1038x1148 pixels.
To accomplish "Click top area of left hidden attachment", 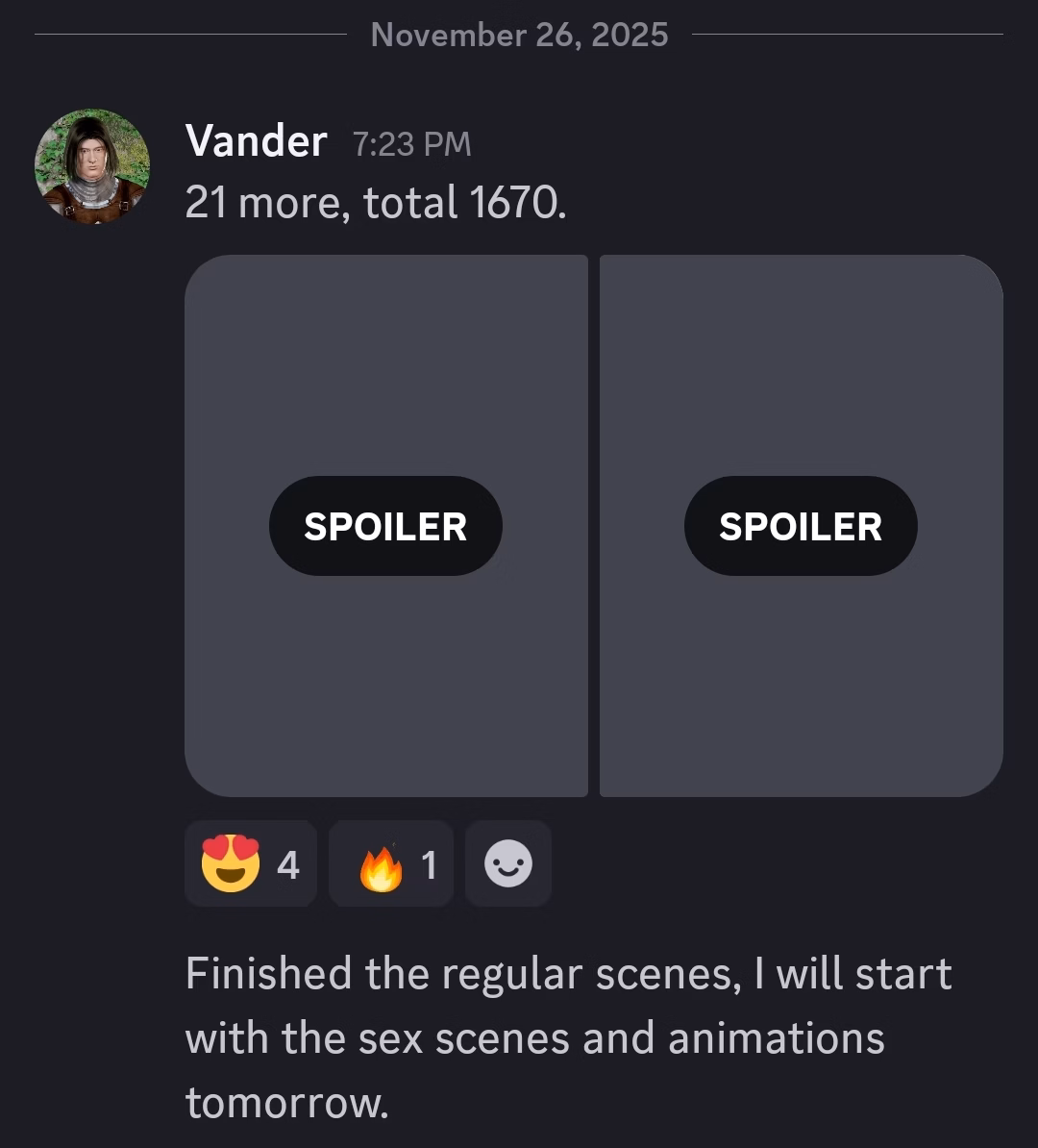I will click(x=385, y=327).
